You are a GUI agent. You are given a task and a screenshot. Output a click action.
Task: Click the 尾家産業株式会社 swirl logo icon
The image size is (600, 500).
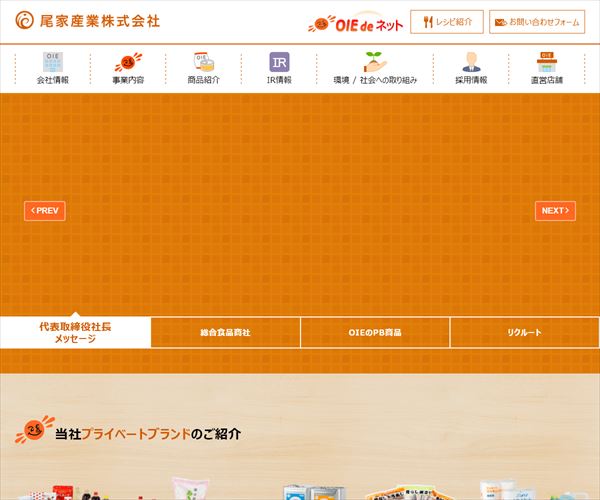pos(24,20)
